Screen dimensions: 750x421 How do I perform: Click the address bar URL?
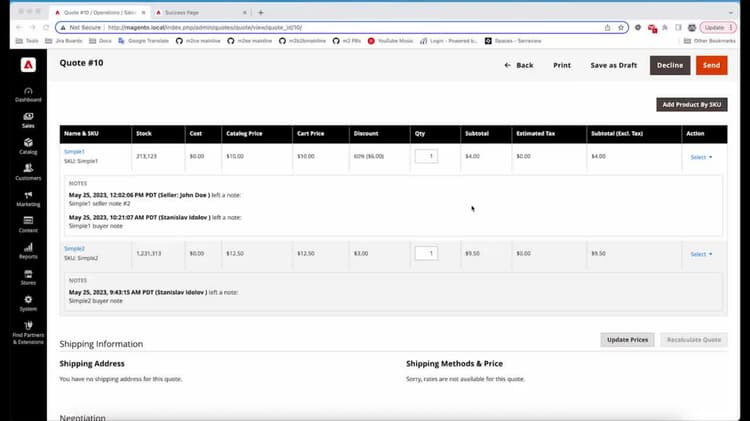click(x=205, y=28)
